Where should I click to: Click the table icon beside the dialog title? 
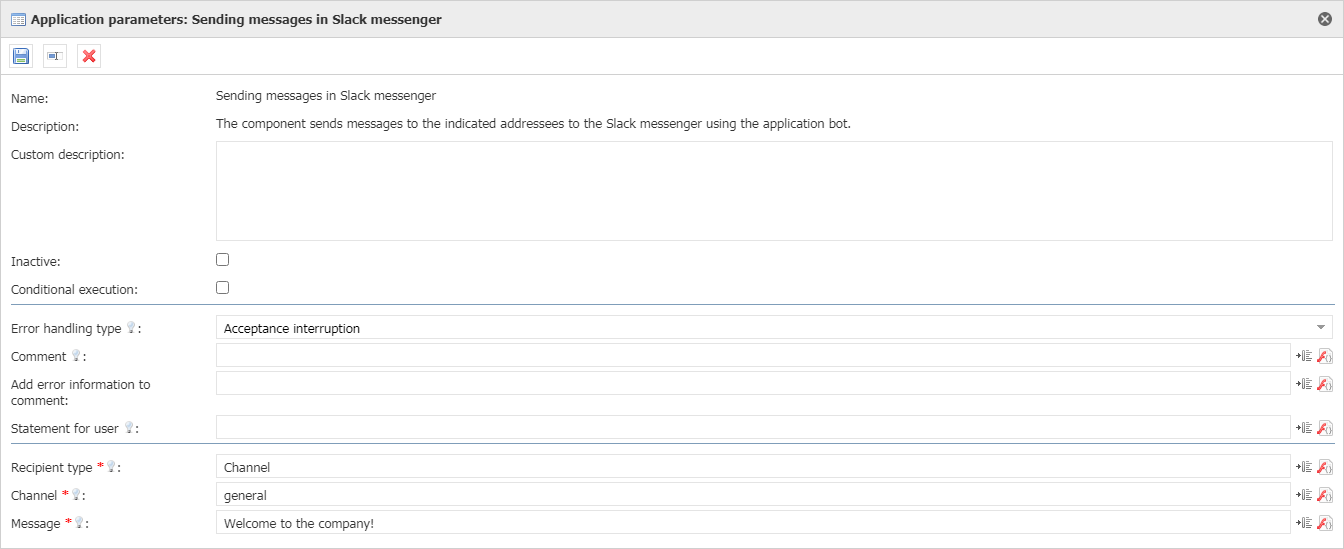point(18,19)
